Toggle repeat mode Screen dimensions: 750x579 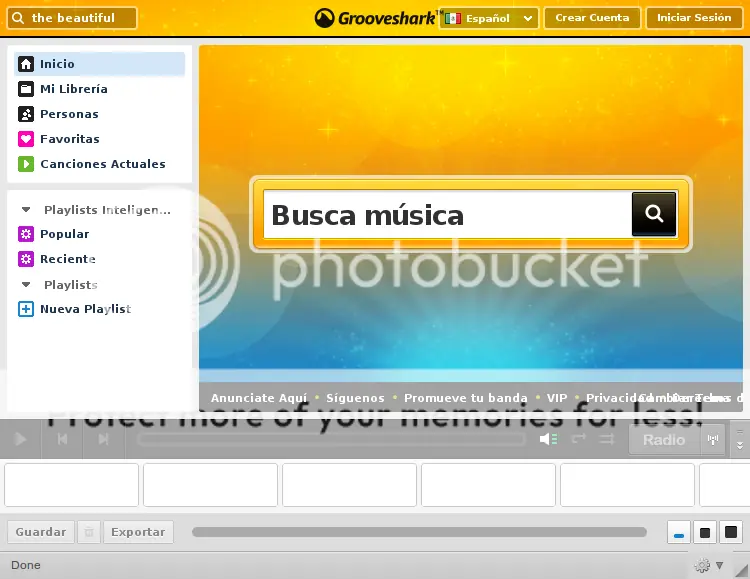[578, 439]
